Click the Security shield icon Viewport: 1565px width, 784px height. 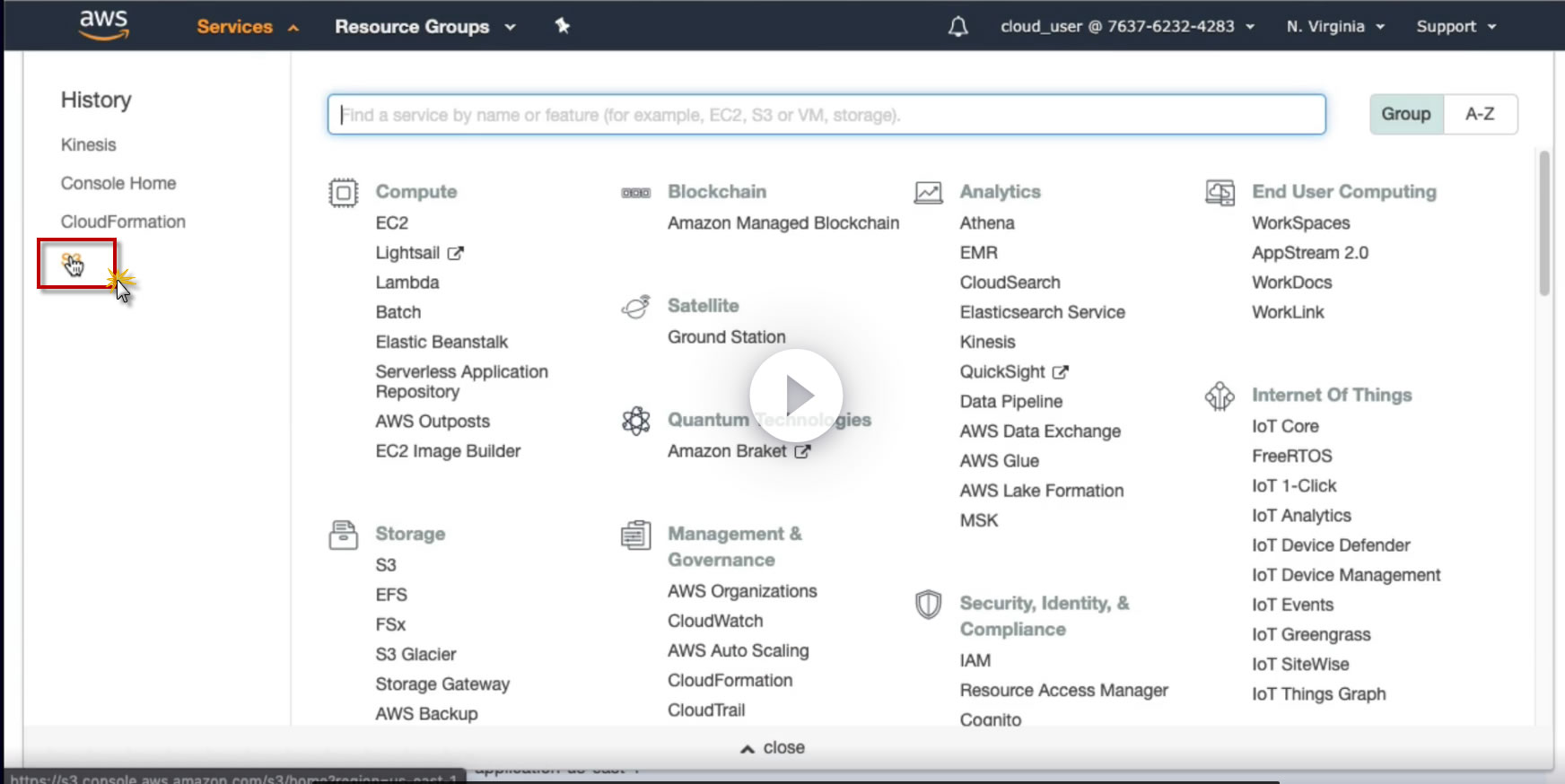[x=928, y=605]
